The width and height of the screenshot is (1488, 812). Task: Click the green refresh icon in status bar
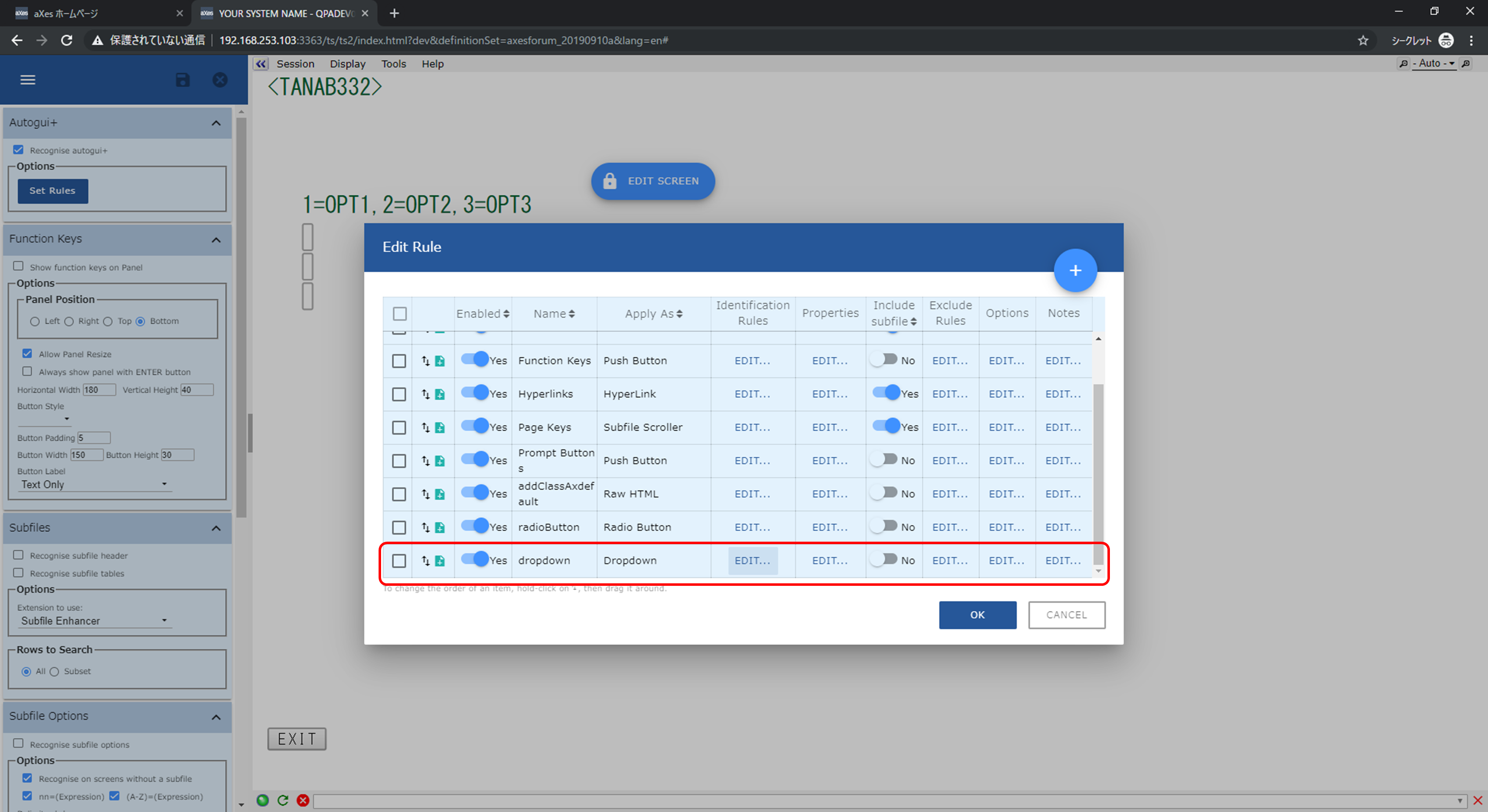(x=282, y=800)
